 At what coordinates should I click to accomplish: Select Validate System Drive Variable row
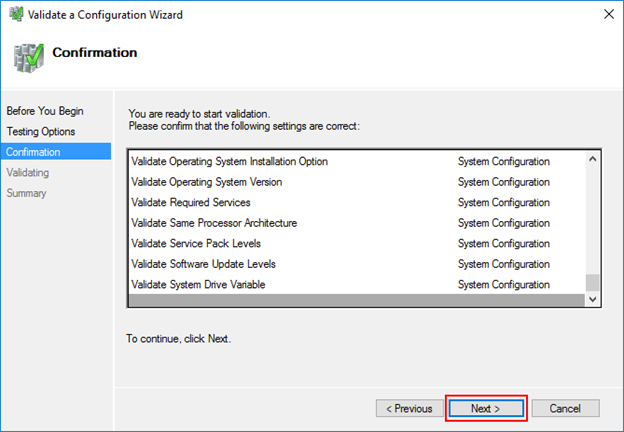(x=357, y=284)
